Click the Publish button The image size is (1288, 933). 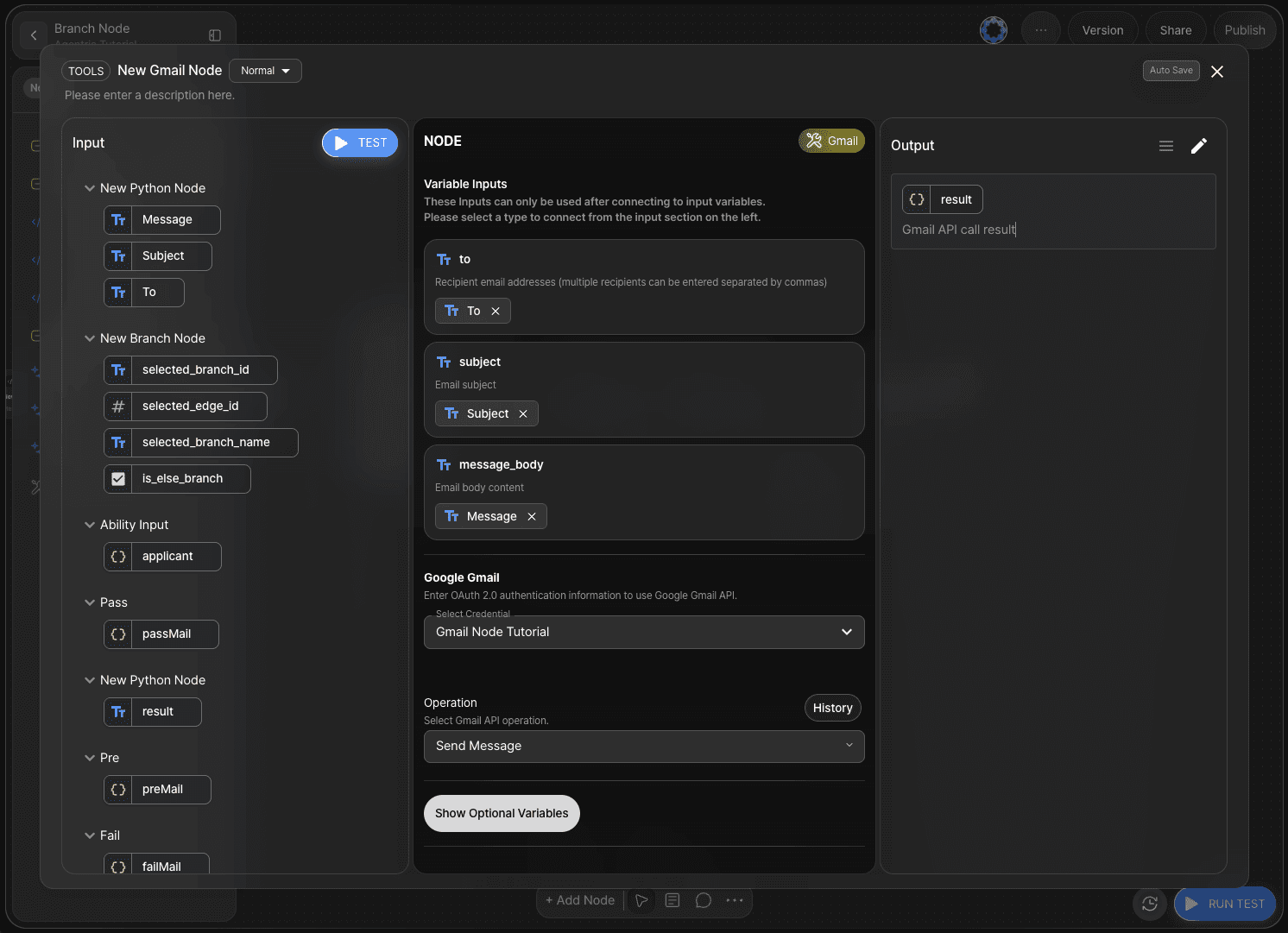coord(1245,30)
